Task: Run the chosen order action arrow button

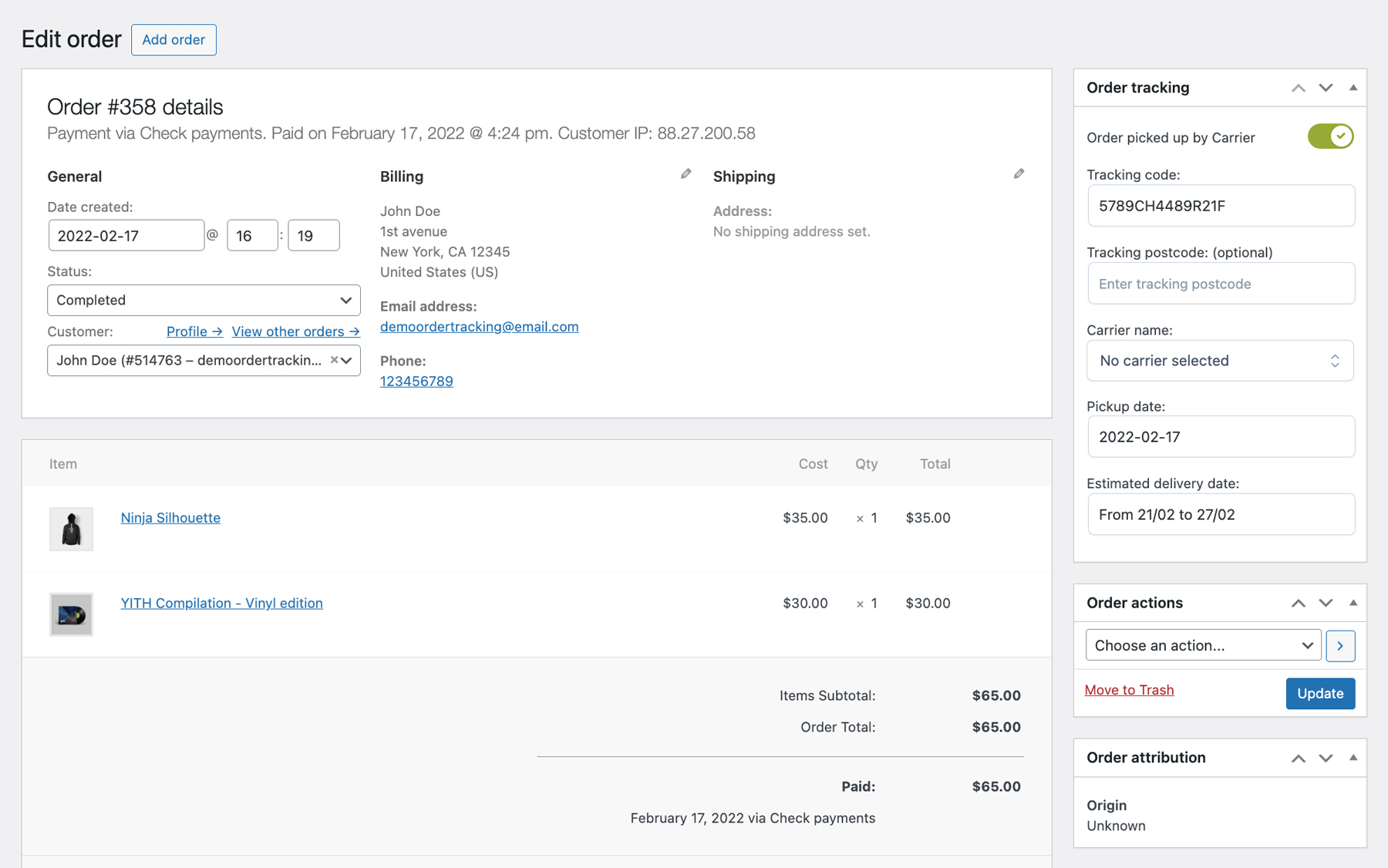Action: point(1340,646)
